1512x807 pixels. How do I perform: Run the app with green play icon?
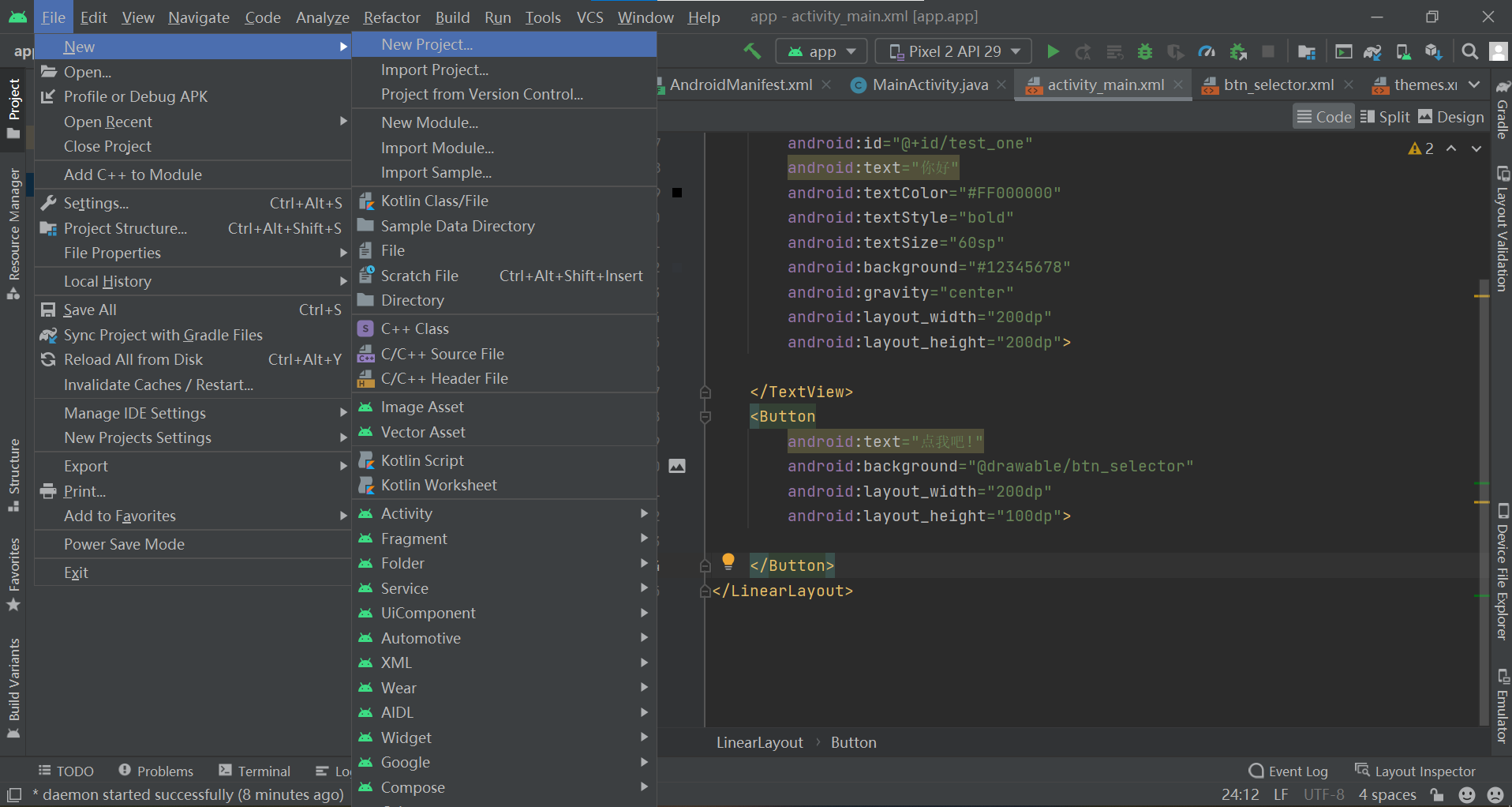click(x=1052, y=51)
